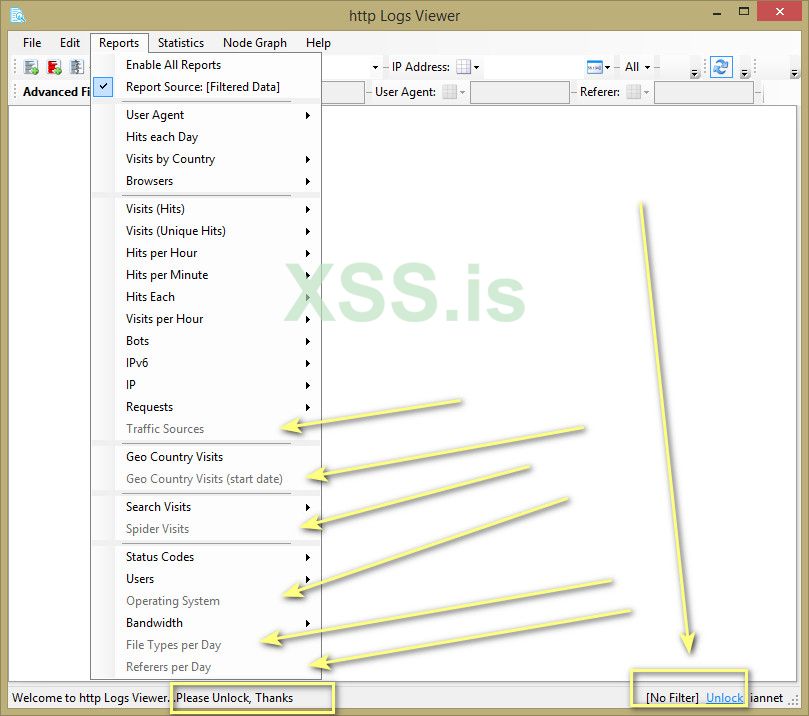
Task: Open the Node Graph menu
Action: pos(255,43)
